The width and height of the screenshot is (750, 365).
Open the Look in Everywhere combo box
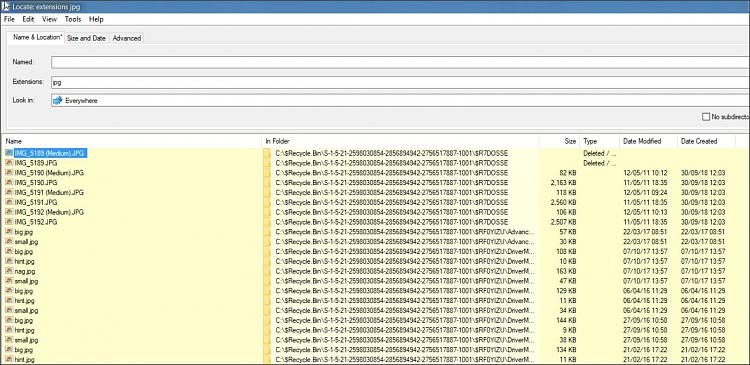click(400, 100)
